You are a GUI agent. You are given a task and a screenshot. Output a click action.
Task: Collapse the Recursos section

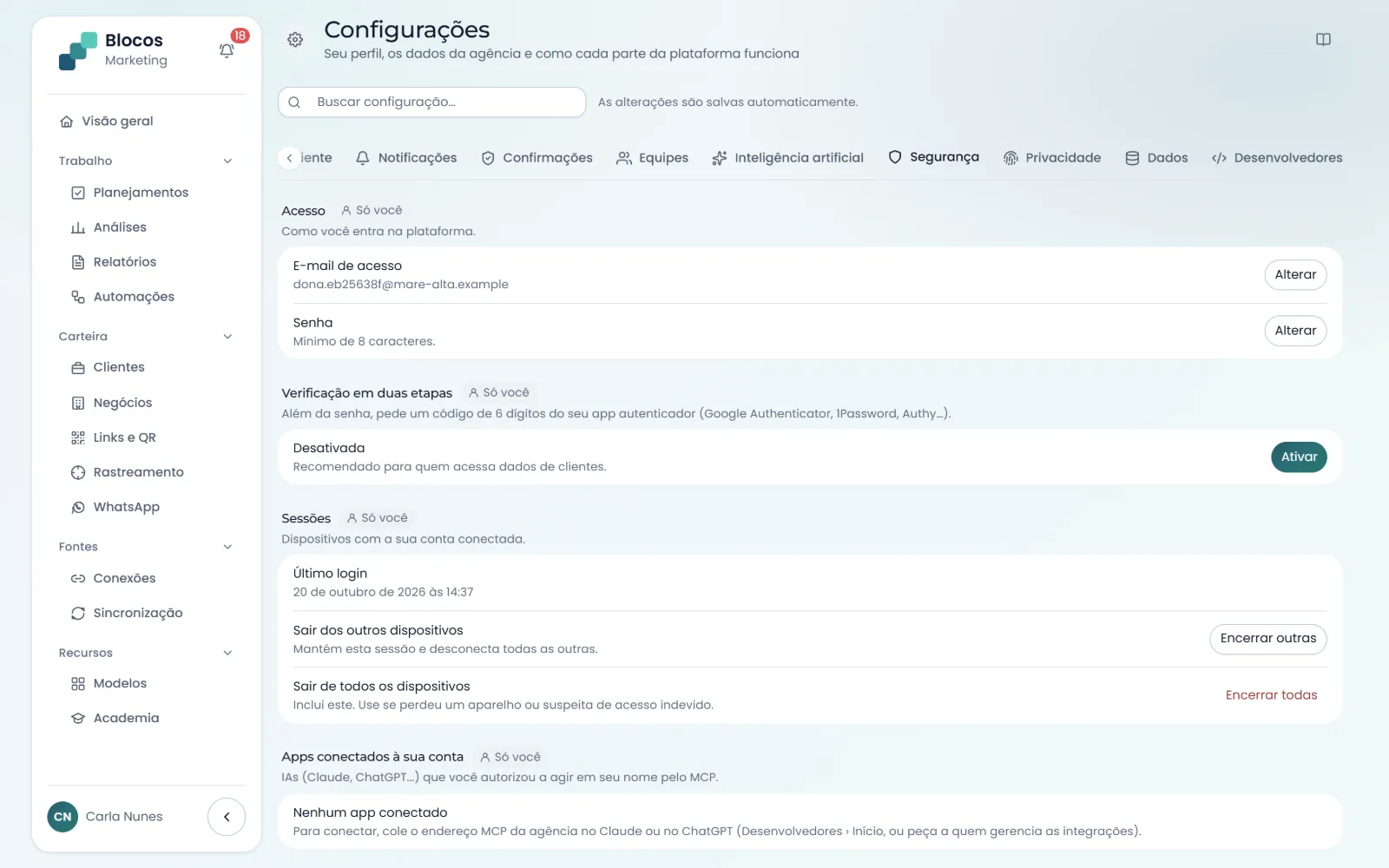(227, 653)
